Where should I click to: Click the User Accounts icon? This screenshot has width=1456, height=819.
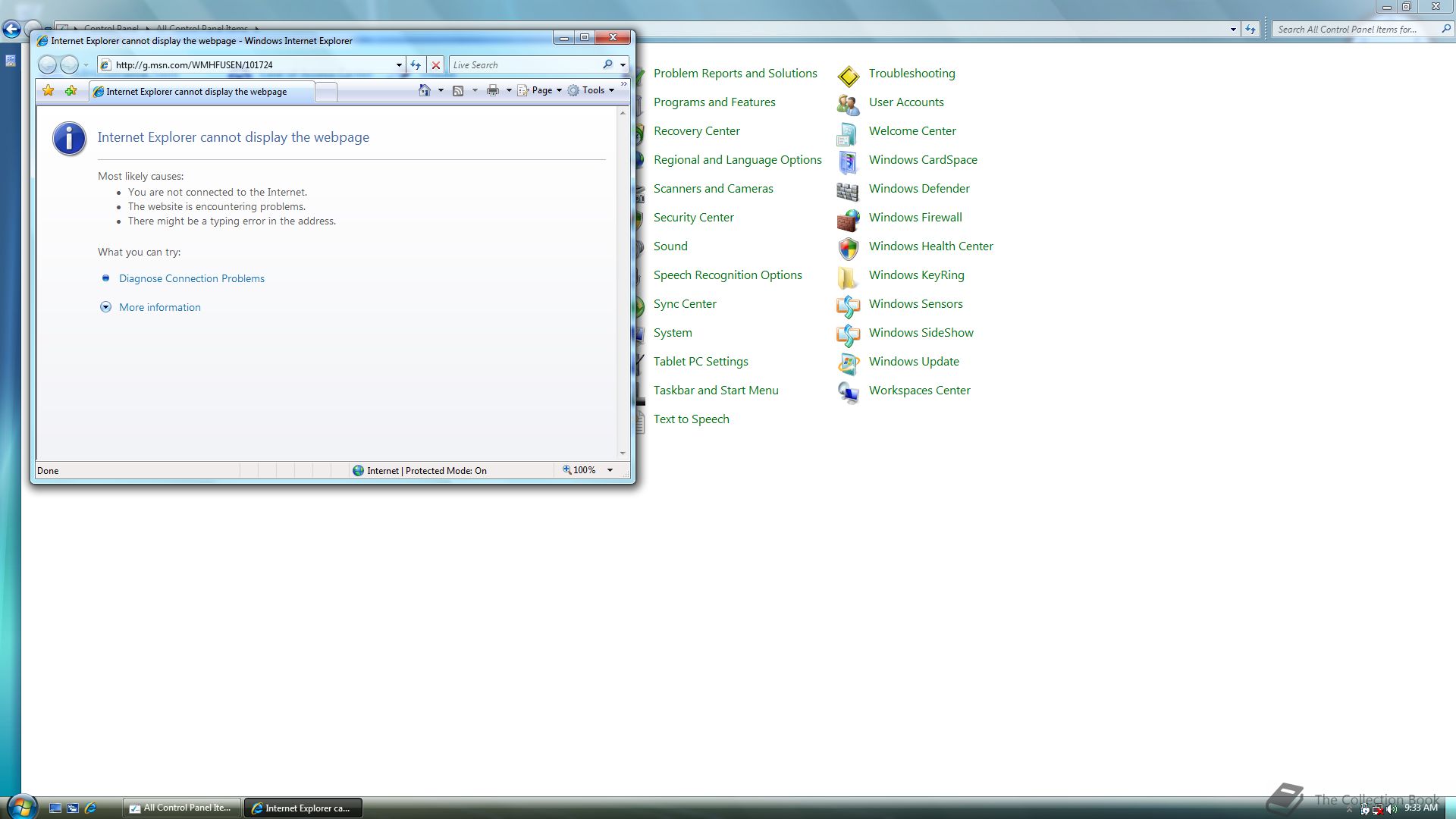point(848,104)
